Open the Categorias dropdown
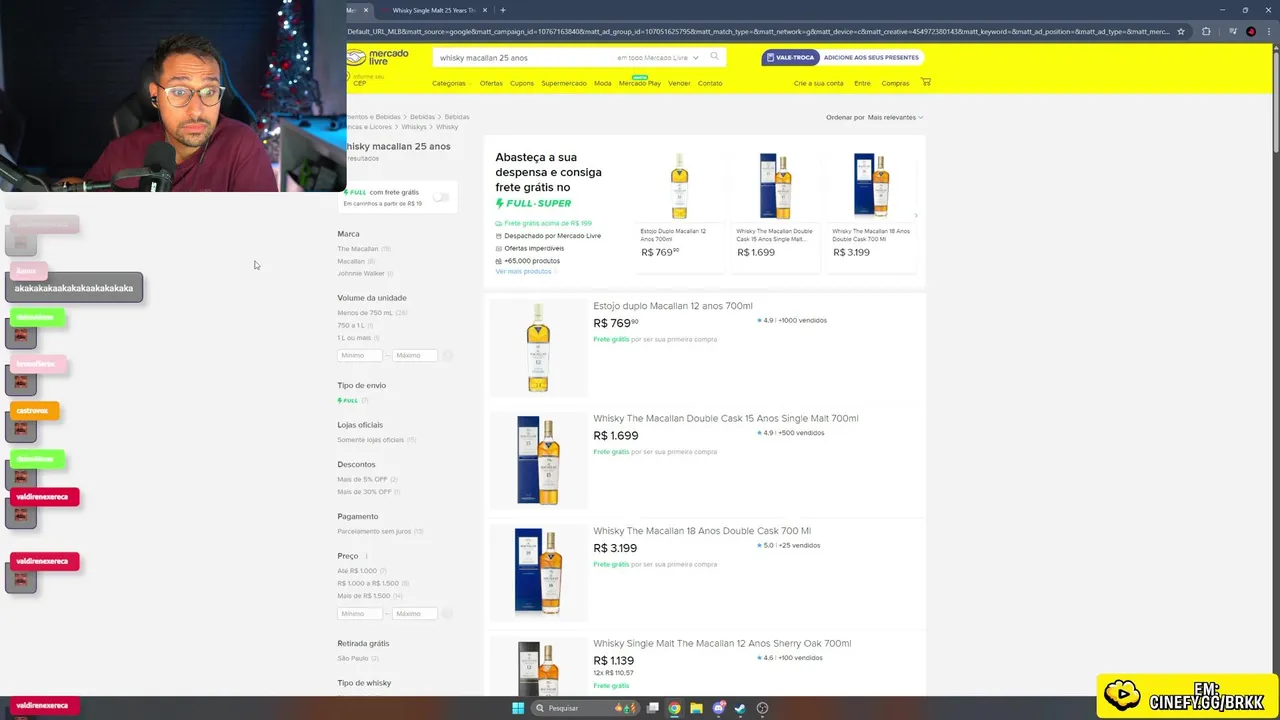 click(x=451, y=83)
